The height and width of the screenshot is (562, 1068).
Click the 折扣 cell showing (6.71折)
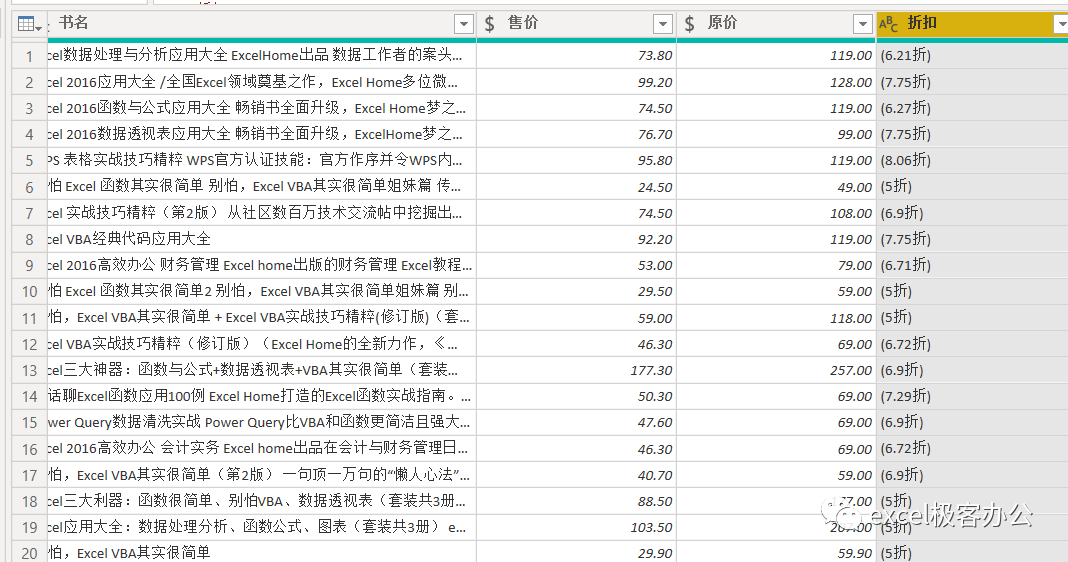972,266
